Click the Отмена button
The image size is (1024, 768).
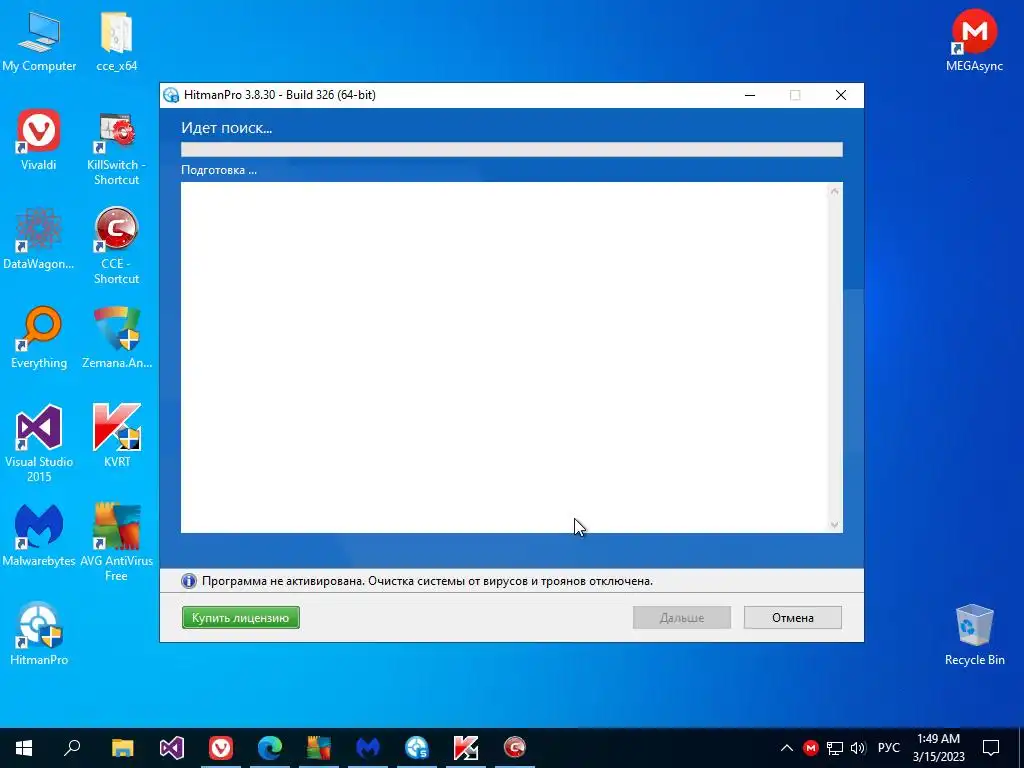pos(793,618)
